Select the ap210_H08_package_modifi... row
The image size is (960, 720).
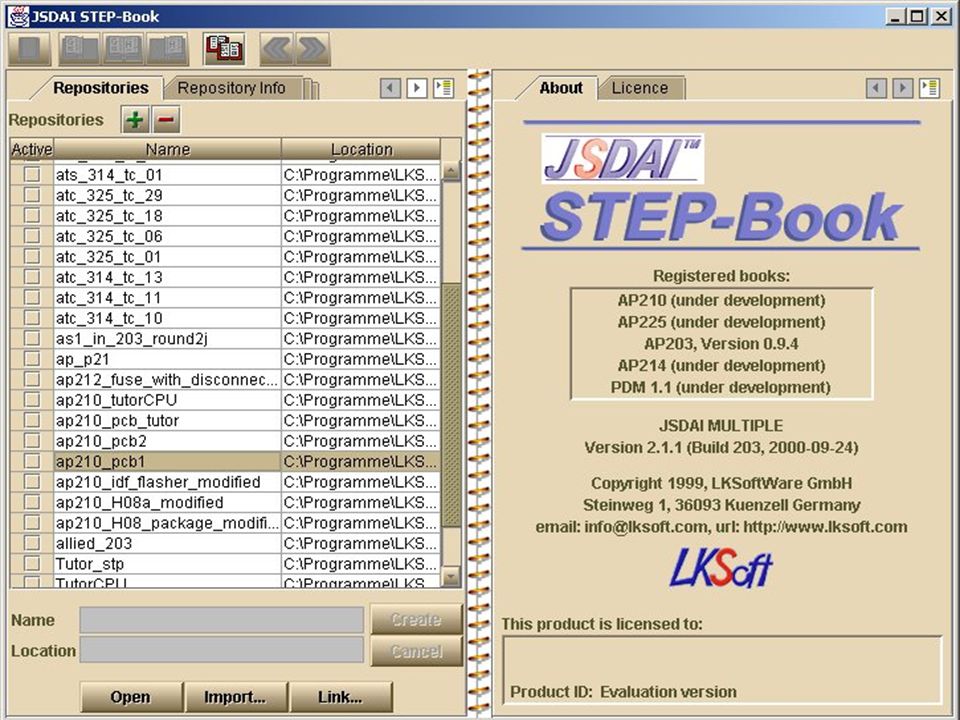(225, 523)
